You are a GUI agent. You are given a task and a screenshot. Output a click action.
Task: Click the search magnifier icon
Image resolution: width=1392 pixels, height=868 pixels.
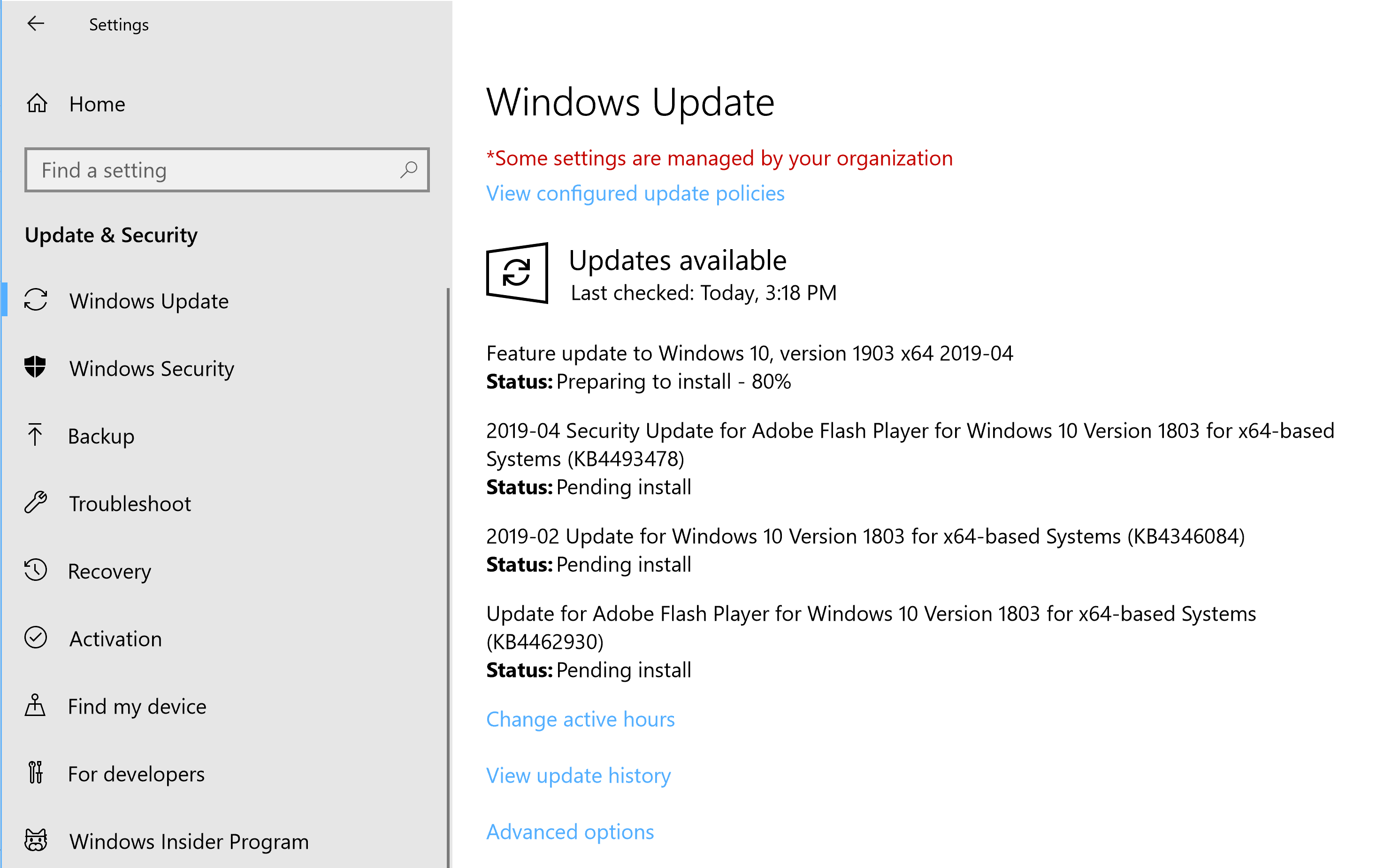(x=409, y=170)
